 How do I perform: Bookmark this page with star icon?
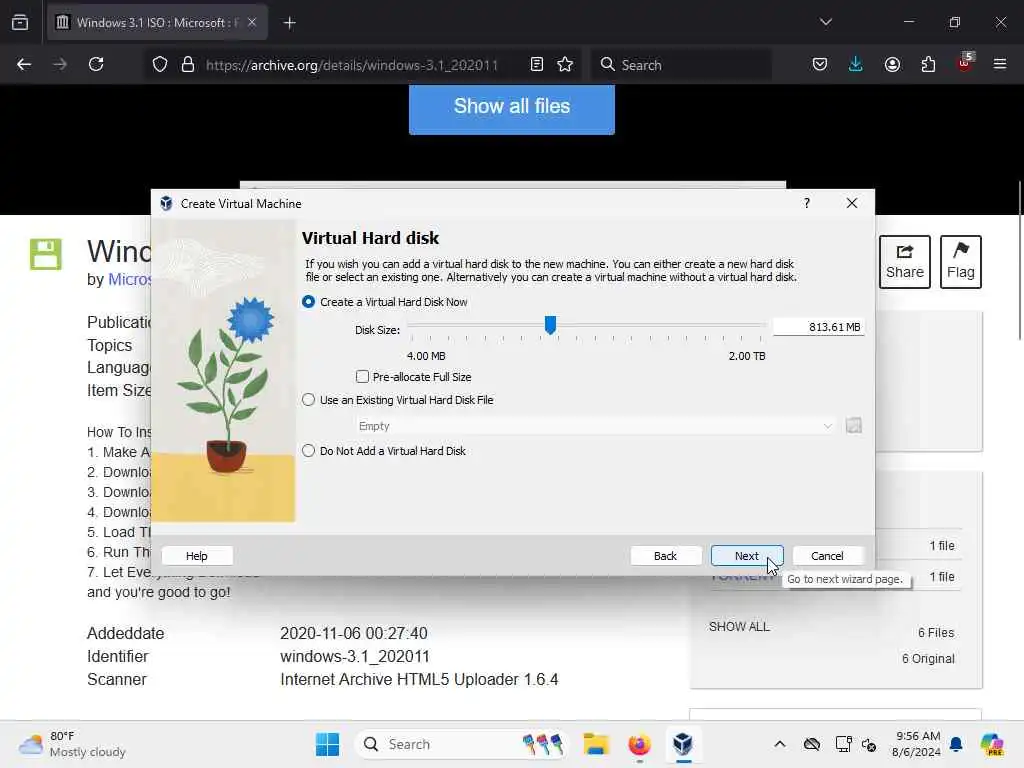point(566,65)
